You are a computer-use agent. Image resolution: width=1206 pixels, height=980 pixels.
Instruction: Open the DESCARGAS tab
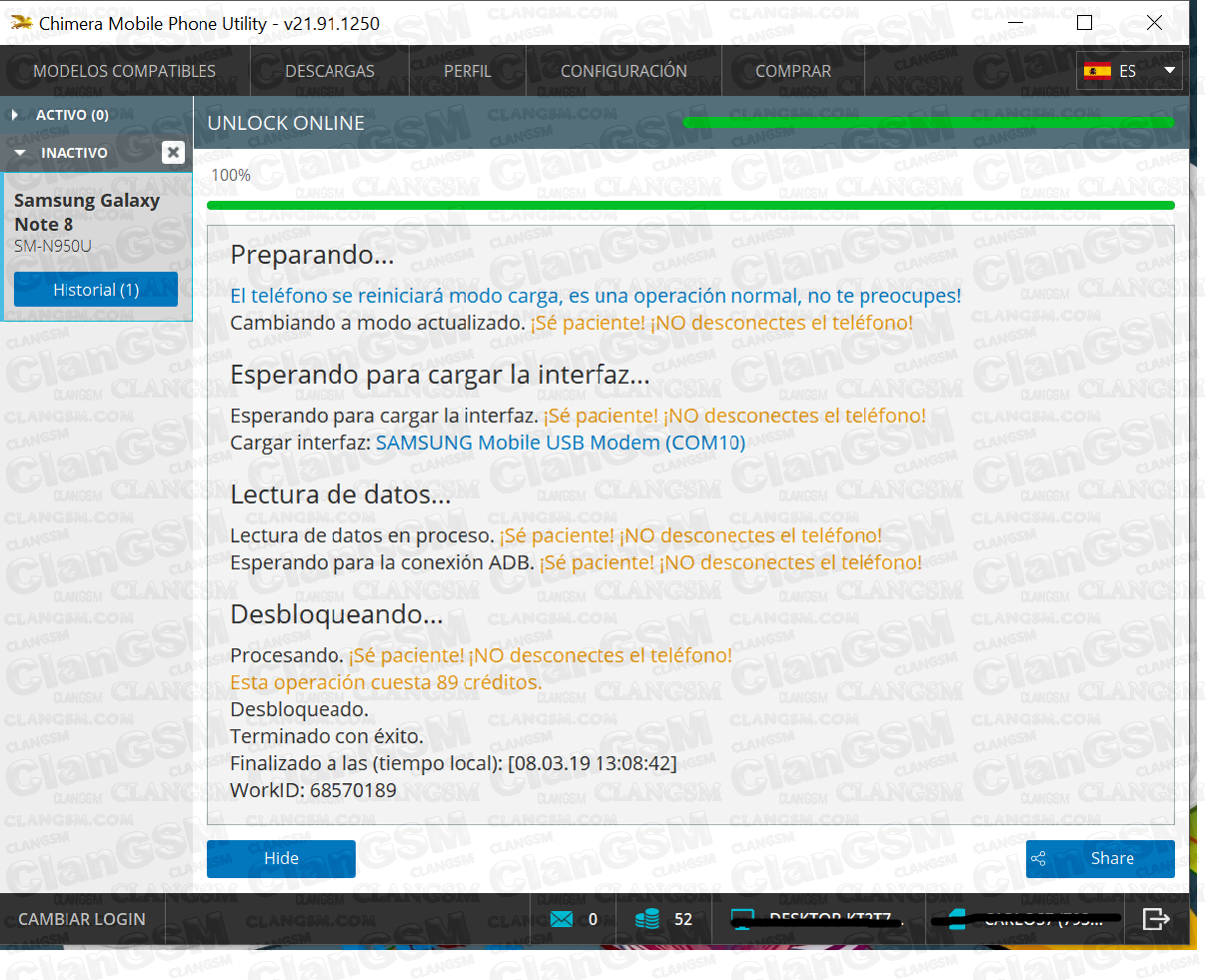pos(330,71)
